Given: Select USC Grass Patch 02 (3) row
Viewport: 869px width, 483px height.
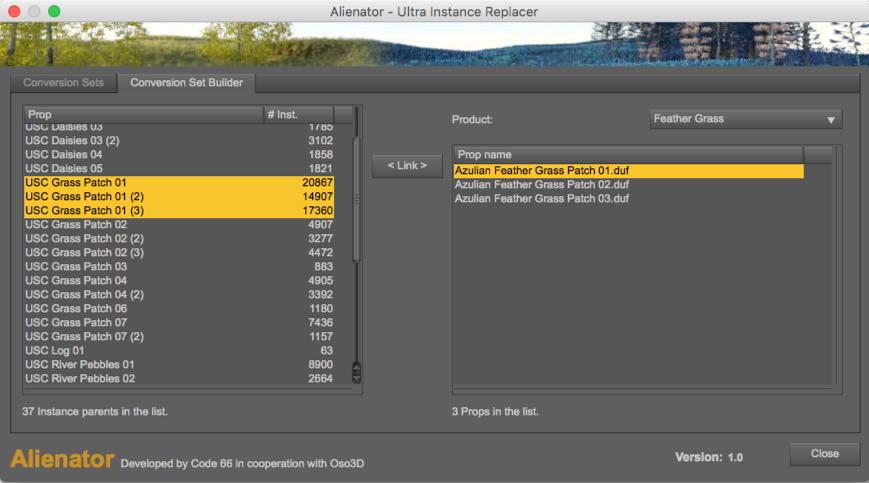Looking at the screenshot, I should coord(178,253).
